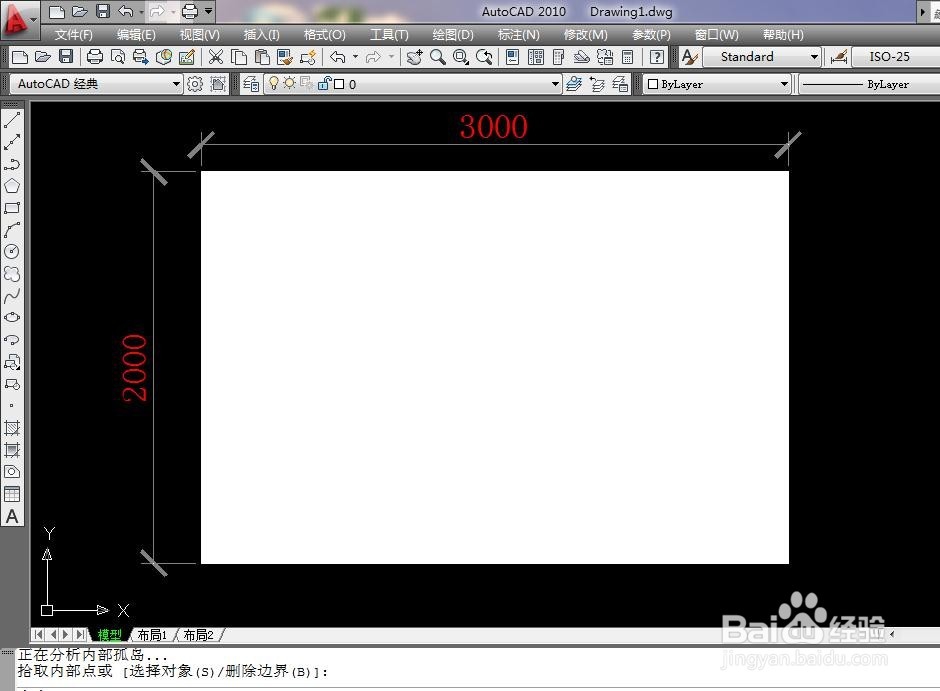Screen dimensions: 940x691
Task: Click the red 3000 dimension text
Action: [493, 126]
